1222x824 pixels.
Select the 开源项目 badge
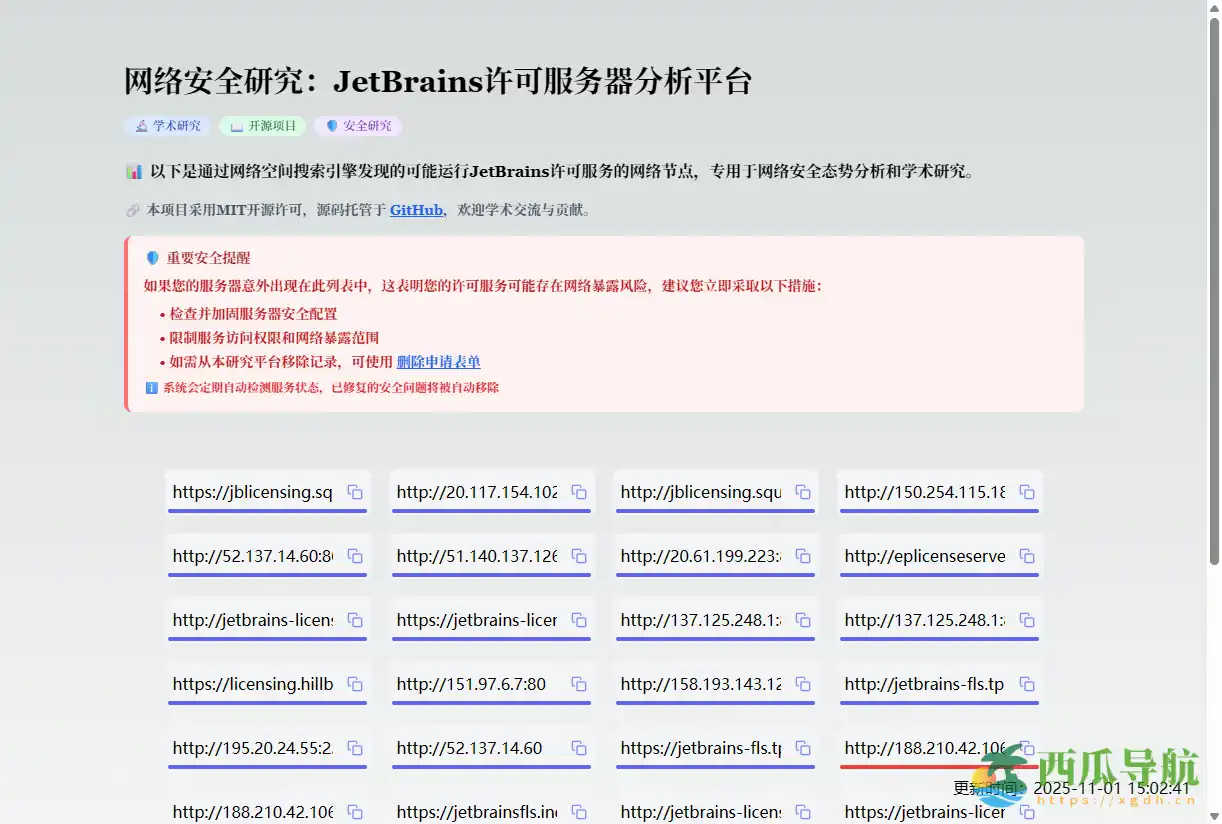261,125
